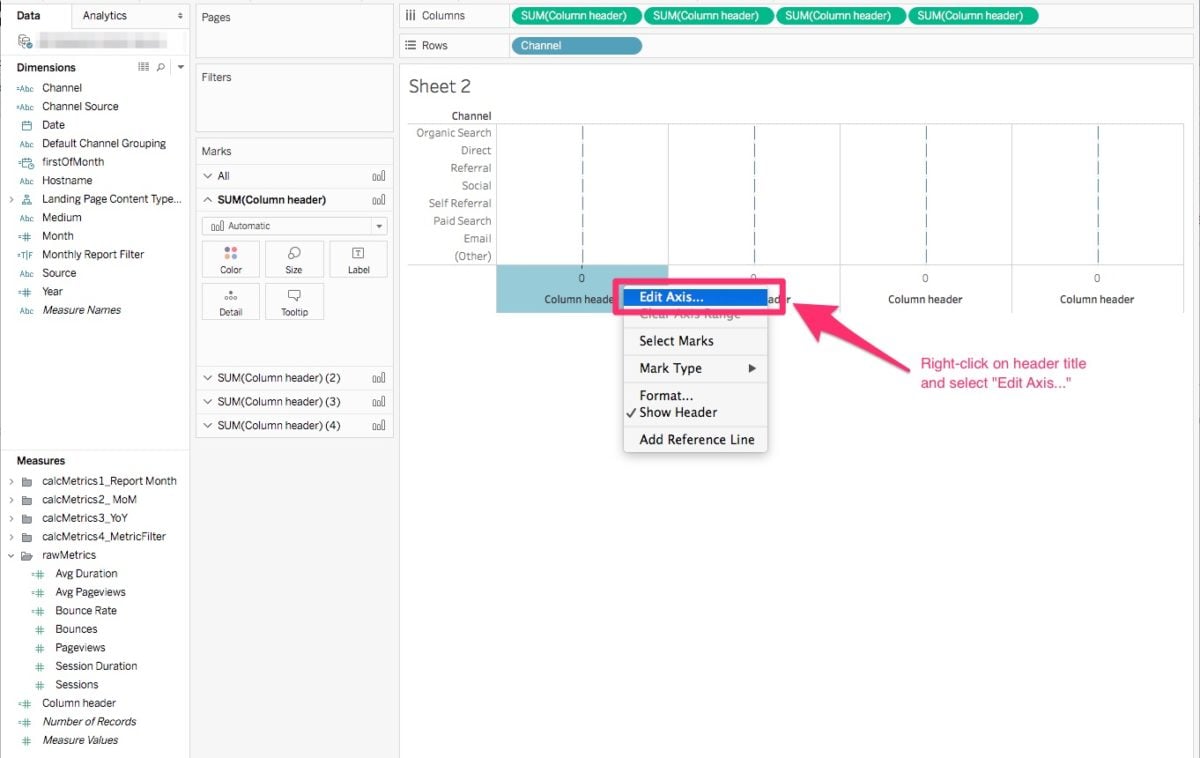Open the Color shelf on the Marks card
Screen dimensions: 1200x758
230,258
